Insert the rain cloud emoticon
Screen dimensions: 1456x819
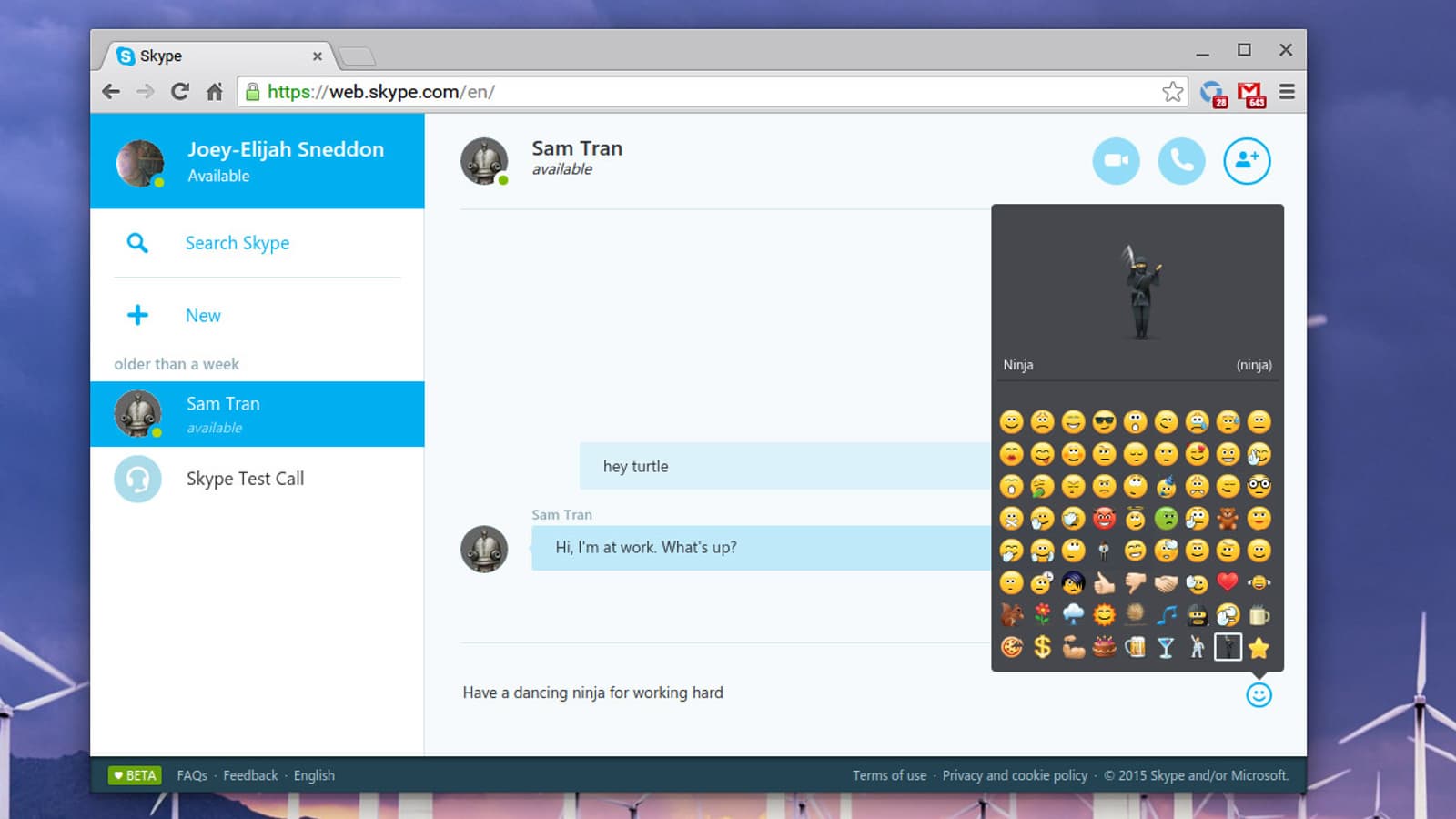(x=1073, y=615)
